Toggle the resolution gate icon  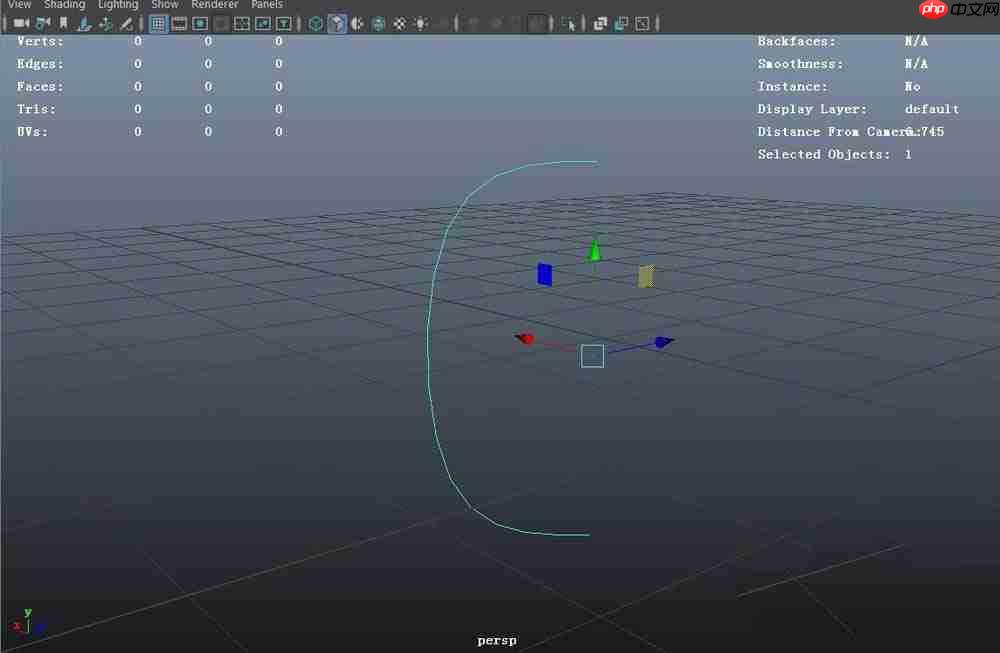click(200, 23)
